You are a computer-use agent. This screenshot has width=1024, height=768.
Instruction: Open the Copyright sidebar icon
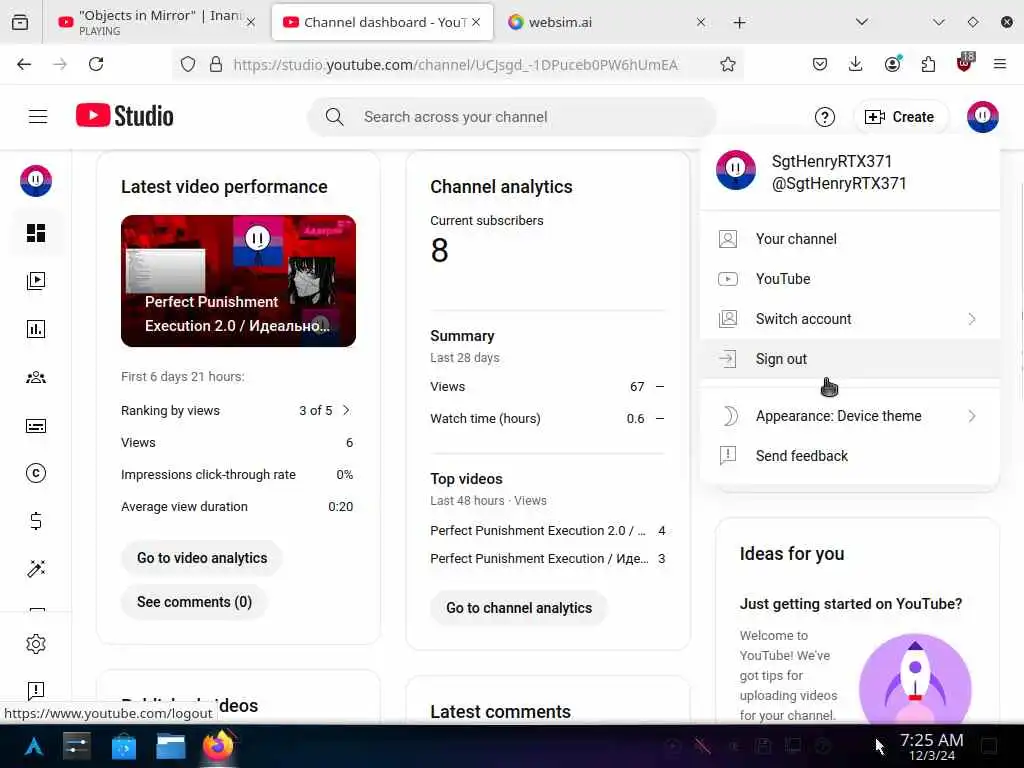[36, 473]
